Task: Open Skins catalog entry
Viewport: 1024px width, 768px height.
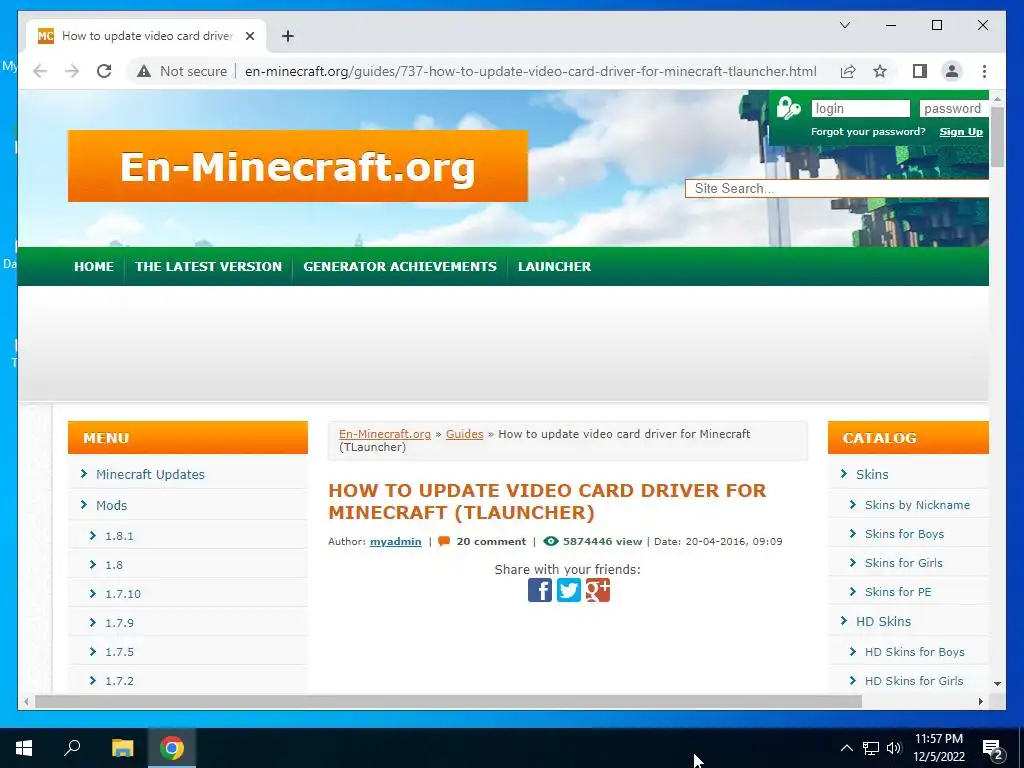Action: click(872, 474)
